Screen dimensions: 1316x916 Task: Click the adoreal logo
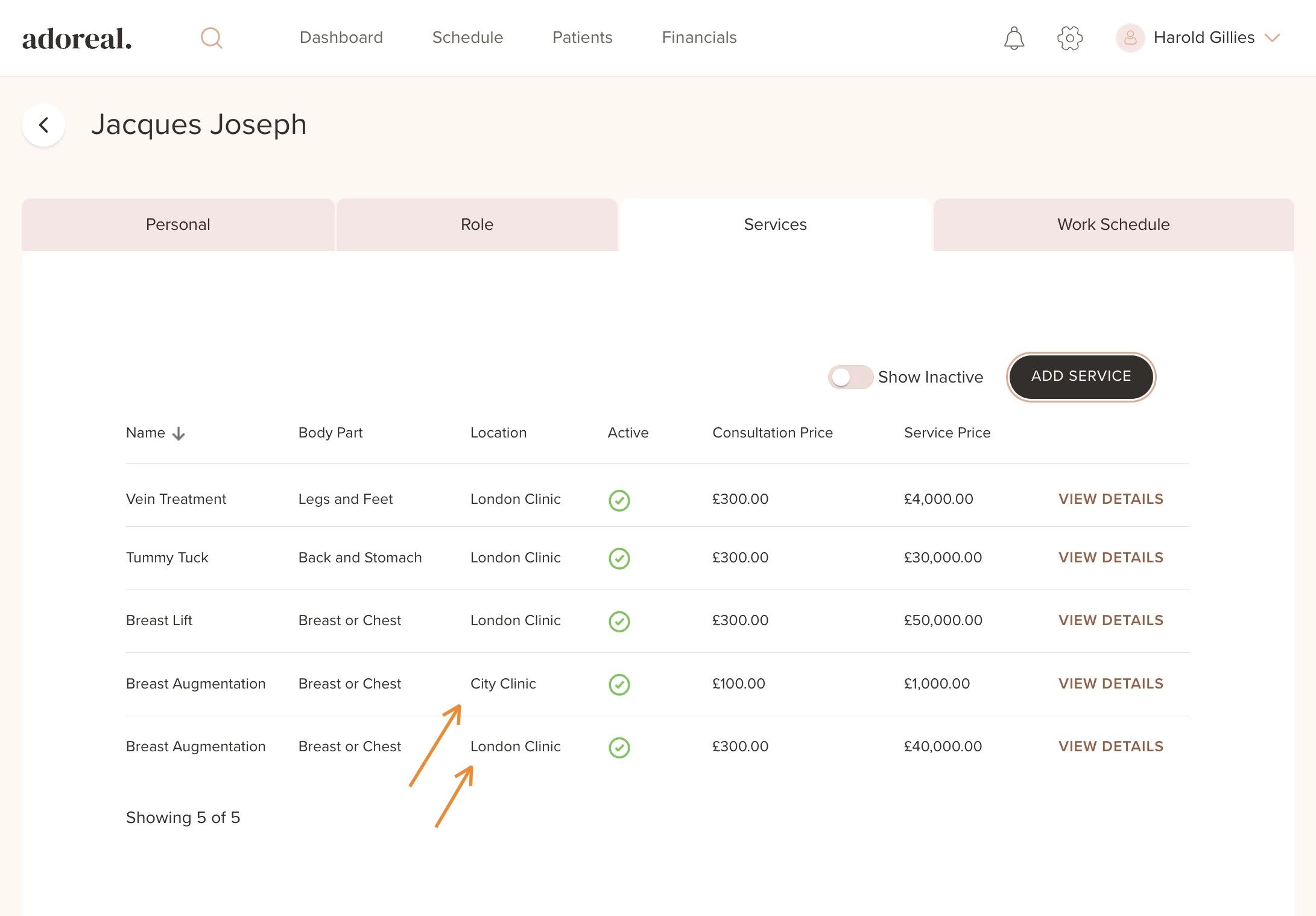[77, 39]
